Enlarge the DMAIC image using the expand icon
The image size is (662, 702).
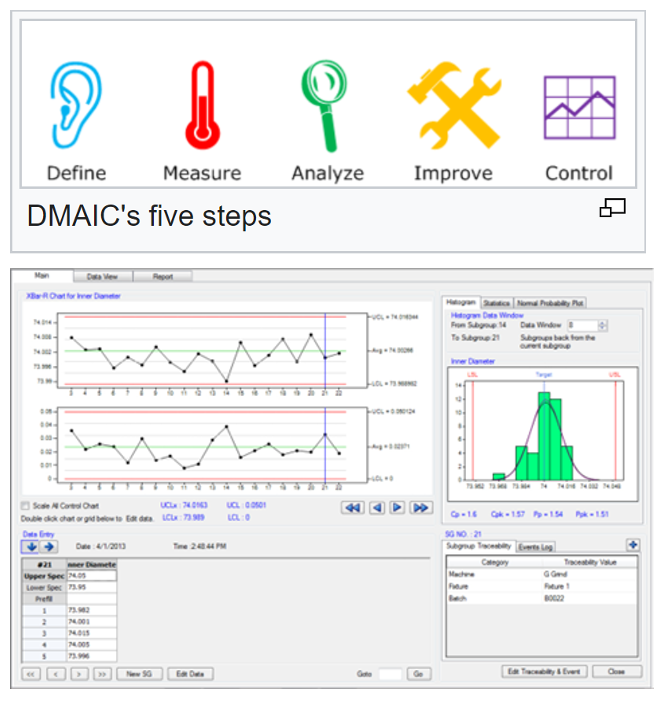[612, 209]
